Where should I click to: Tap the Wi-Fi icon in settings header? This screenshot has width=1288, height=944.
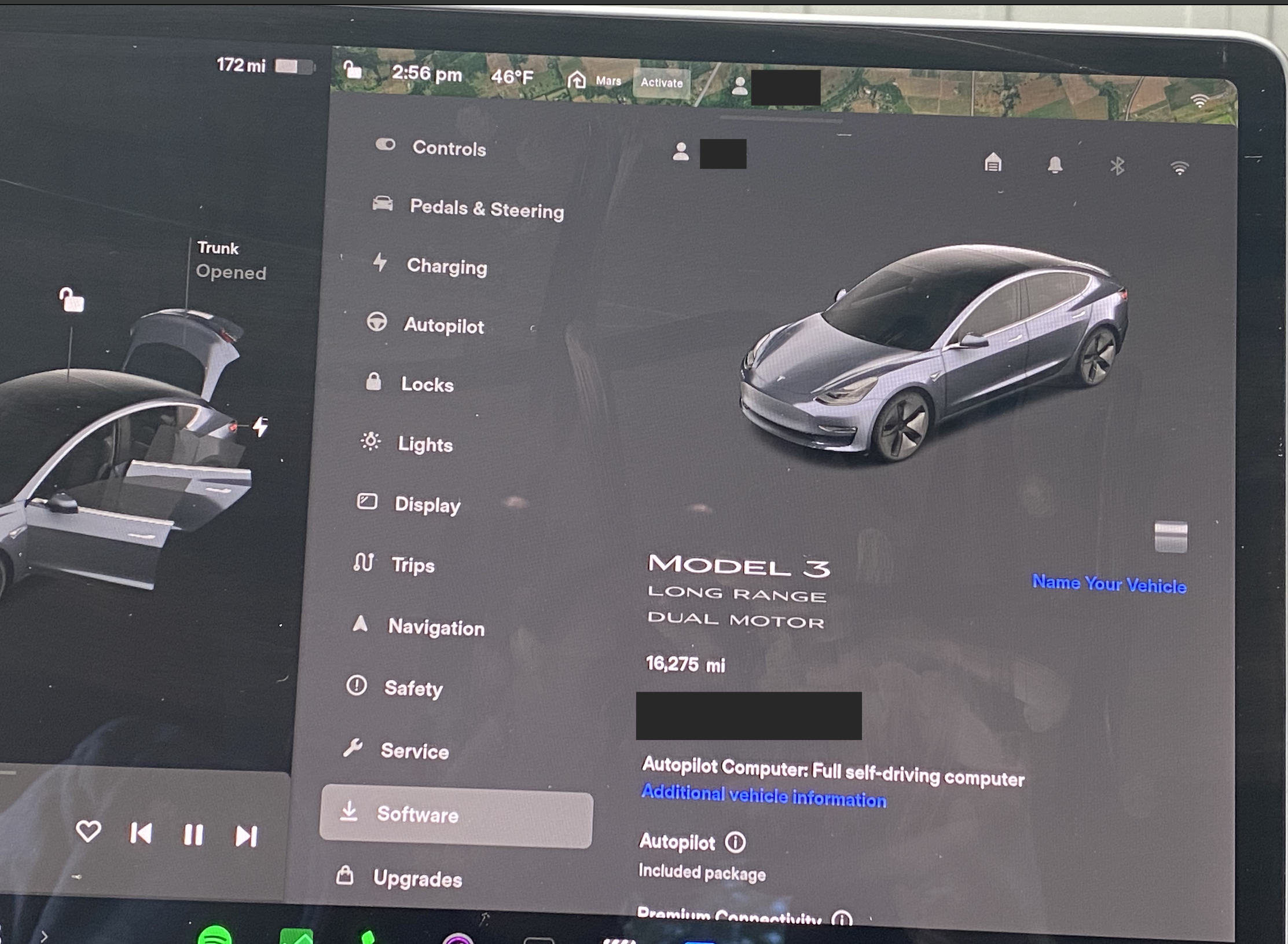click(x=1179, y=168)
